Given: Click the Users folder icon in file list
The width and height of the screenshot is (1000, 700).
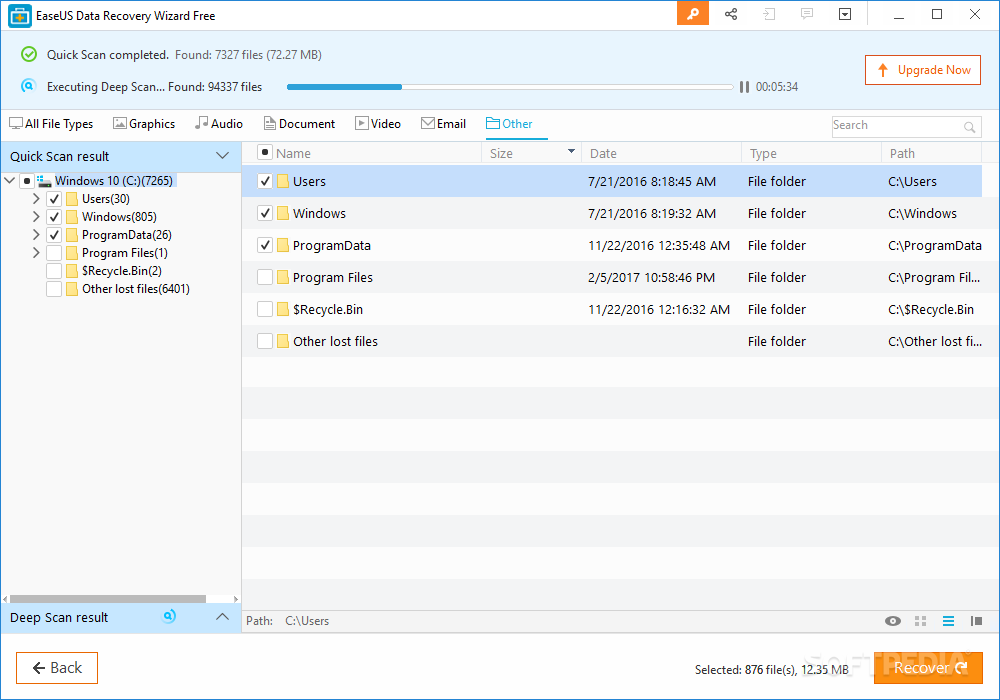Looking at the screenshot, I should tap(283, 181).
